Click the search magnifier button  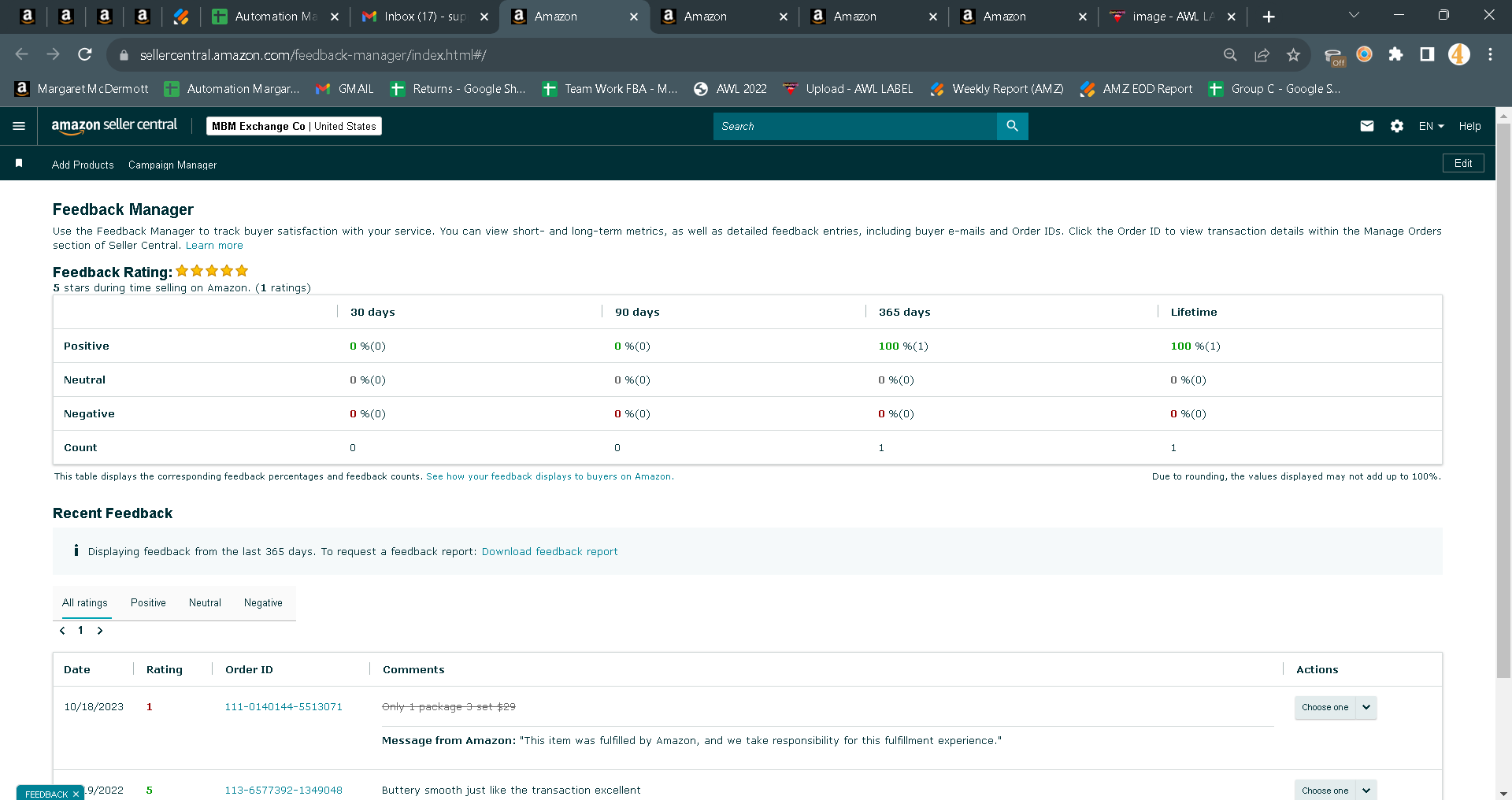pyautogui.click(x=1013, y=126)
